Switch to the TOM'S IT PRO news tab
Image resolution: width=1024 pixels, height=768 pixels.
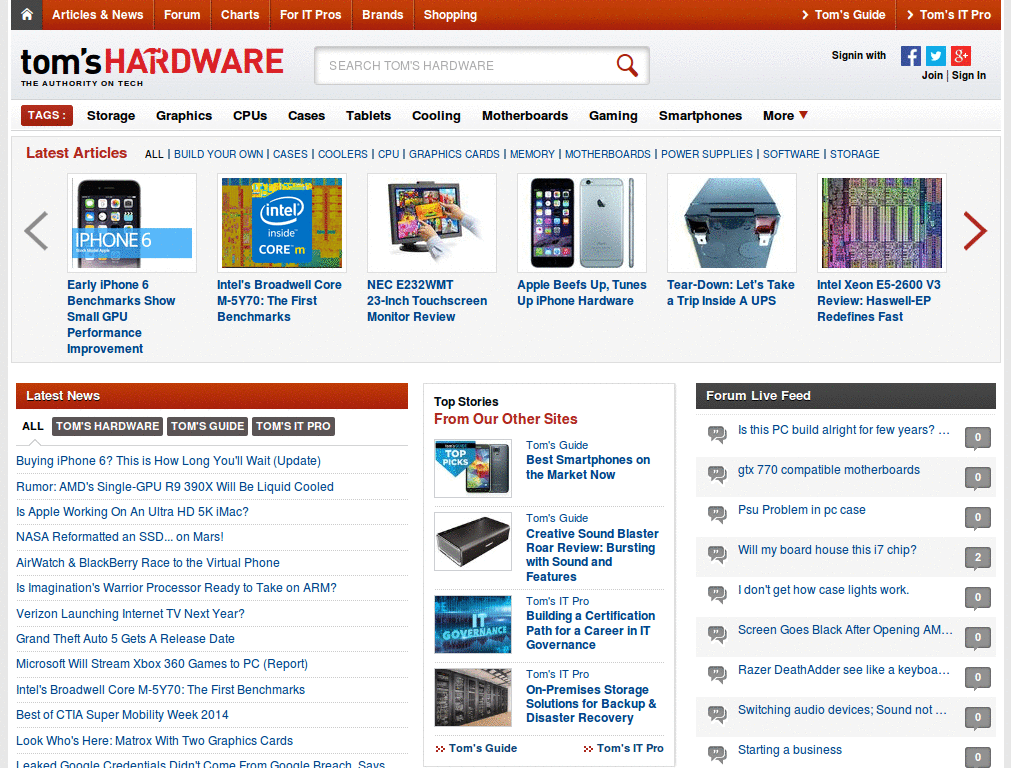[x=293, y=426]
